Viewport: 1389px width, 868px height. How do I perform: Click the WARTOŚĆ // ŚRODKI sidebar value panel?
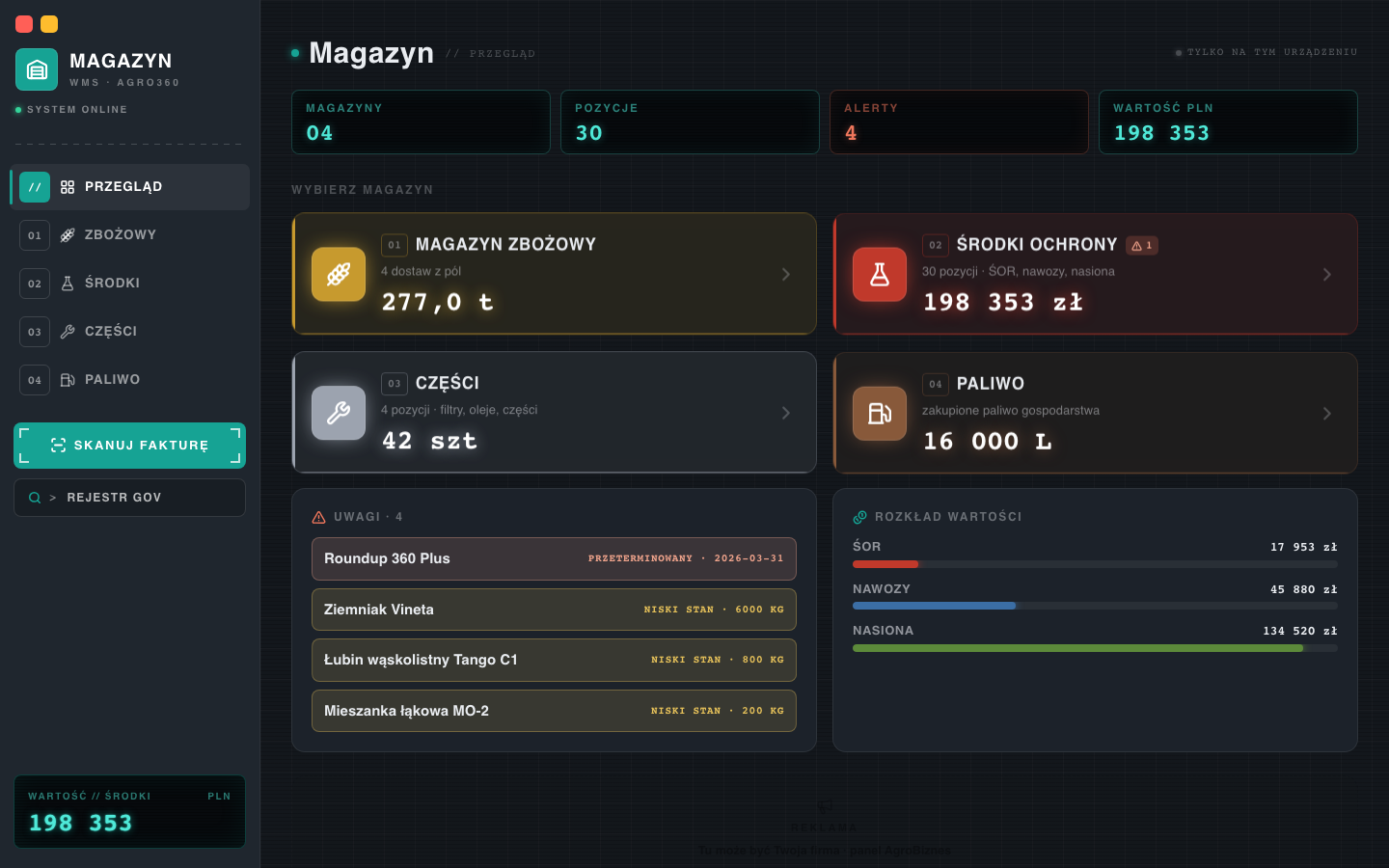130,812
